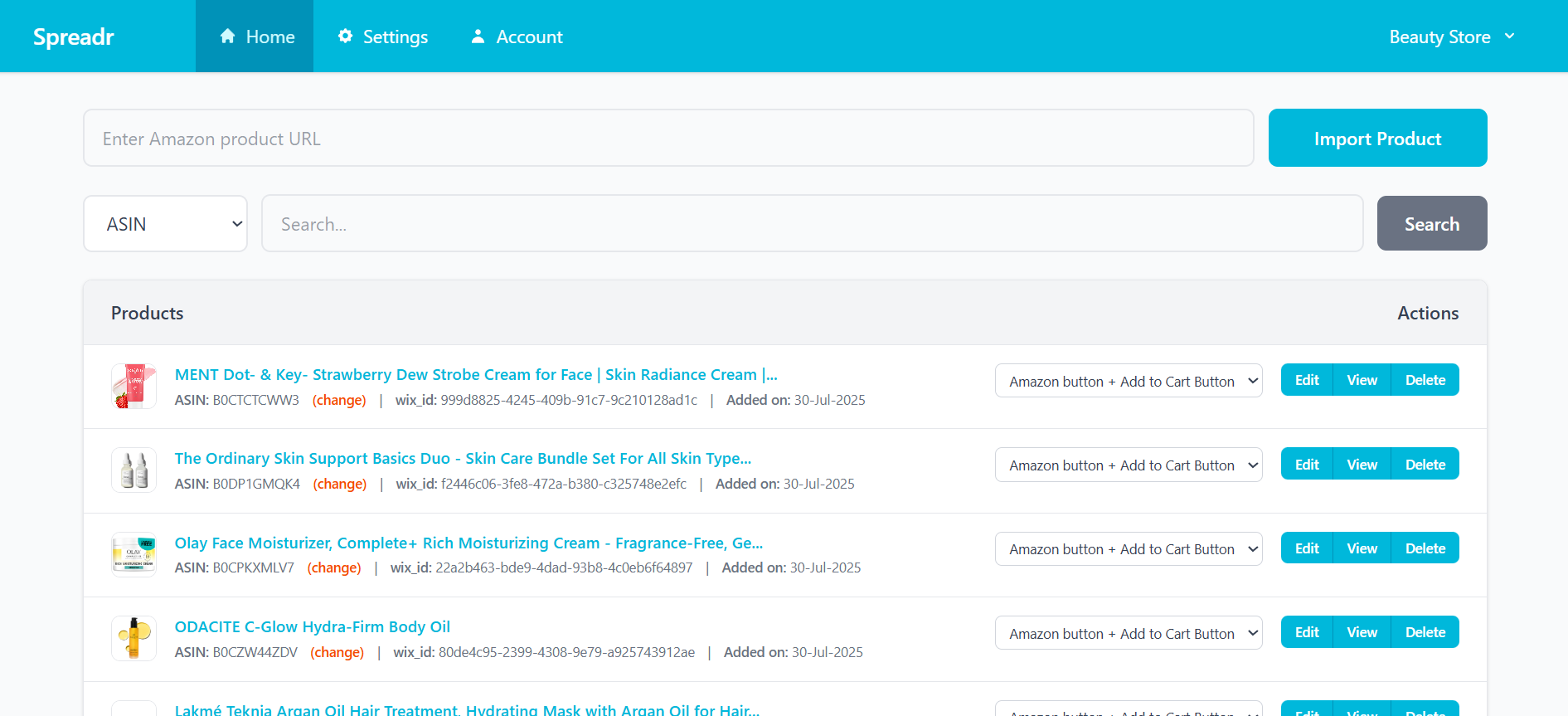The width and height of the screenshot is (1568, 716).
Task: Focus the Search text field
Action: (x=812, y=224)
